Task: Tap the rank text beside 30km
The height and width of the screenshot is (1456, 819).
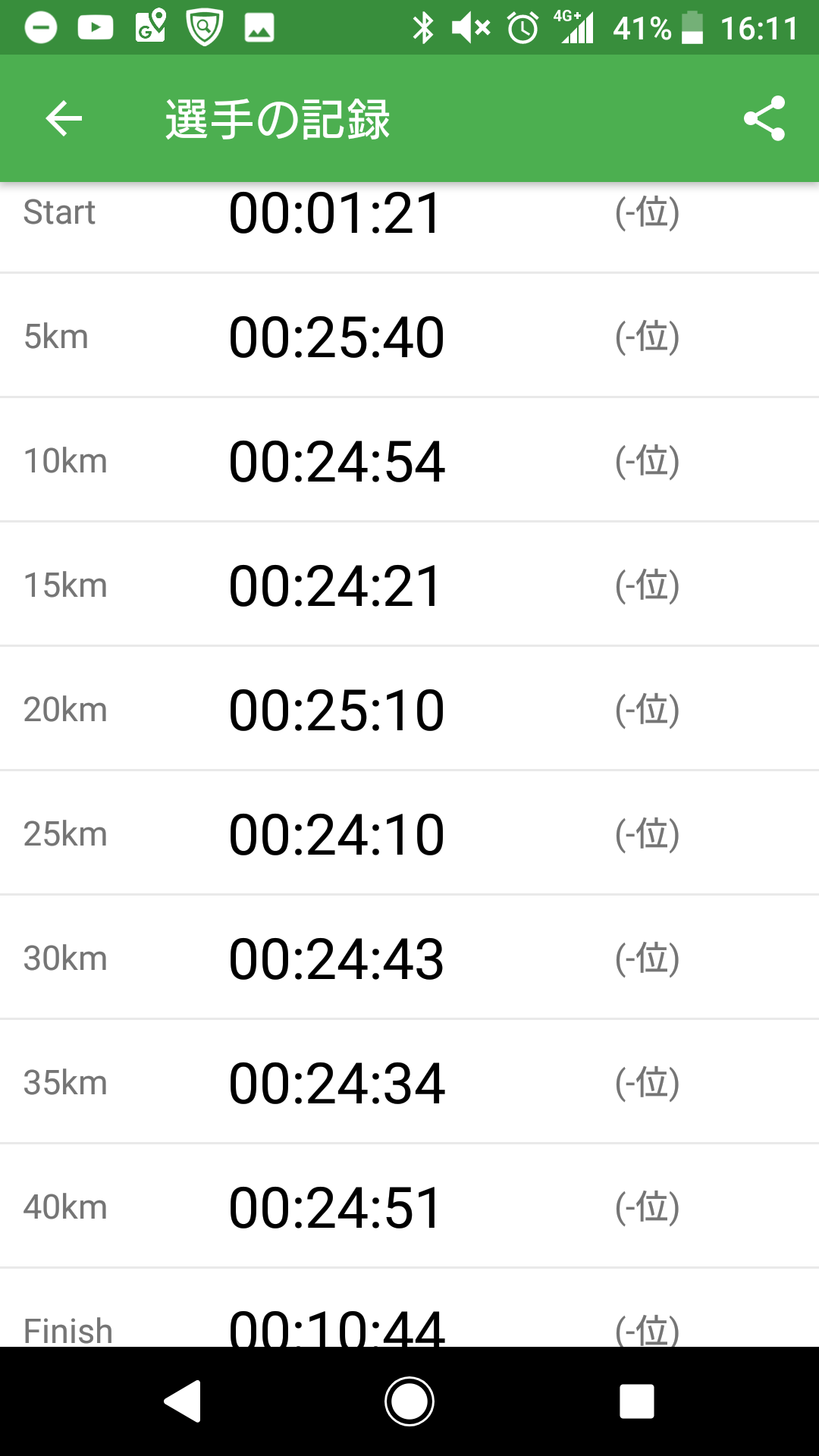Action: pos(647,959)
